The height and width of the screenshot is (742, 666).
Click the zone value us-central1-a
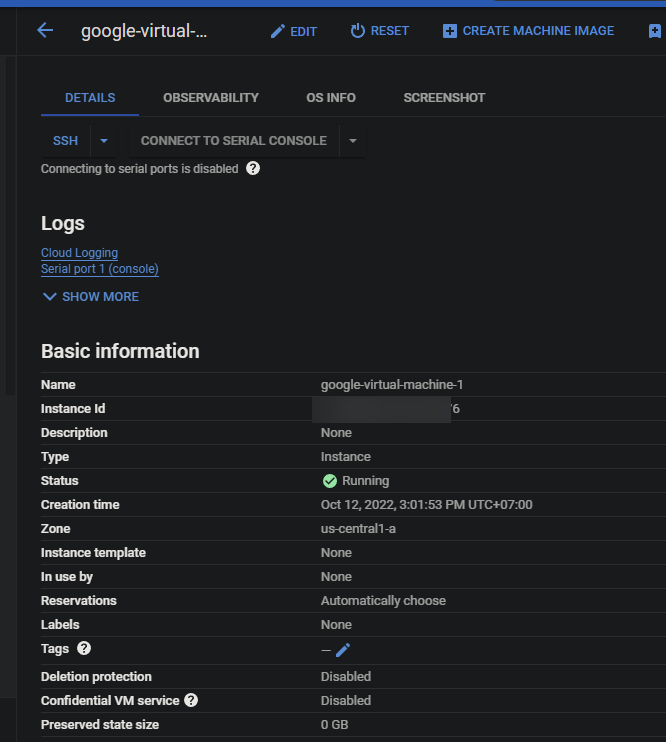(358, 529)
